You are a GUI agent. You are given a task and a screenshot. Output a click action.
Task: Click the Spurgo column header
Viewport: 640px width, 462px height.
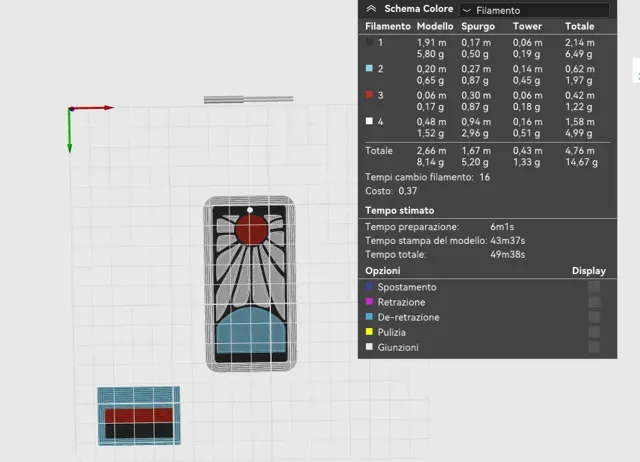pos(478,27)
